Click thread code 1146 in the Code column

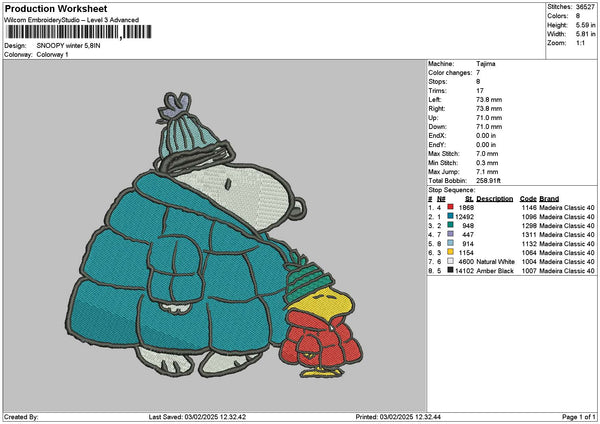click(529, 207)
